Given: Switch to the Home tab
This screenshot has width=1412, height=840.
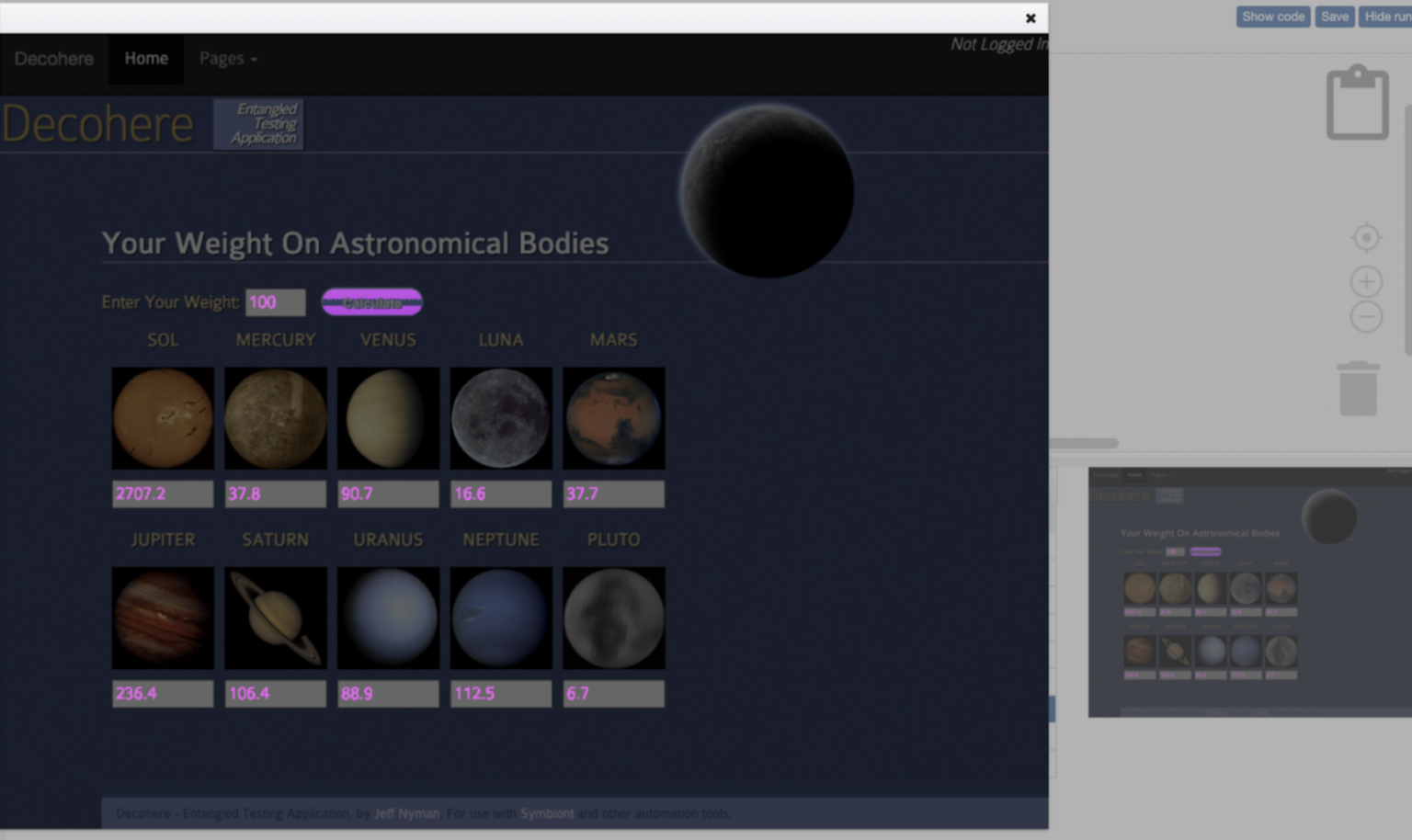Looking at the screenshot, I should (x=145, y=58).
